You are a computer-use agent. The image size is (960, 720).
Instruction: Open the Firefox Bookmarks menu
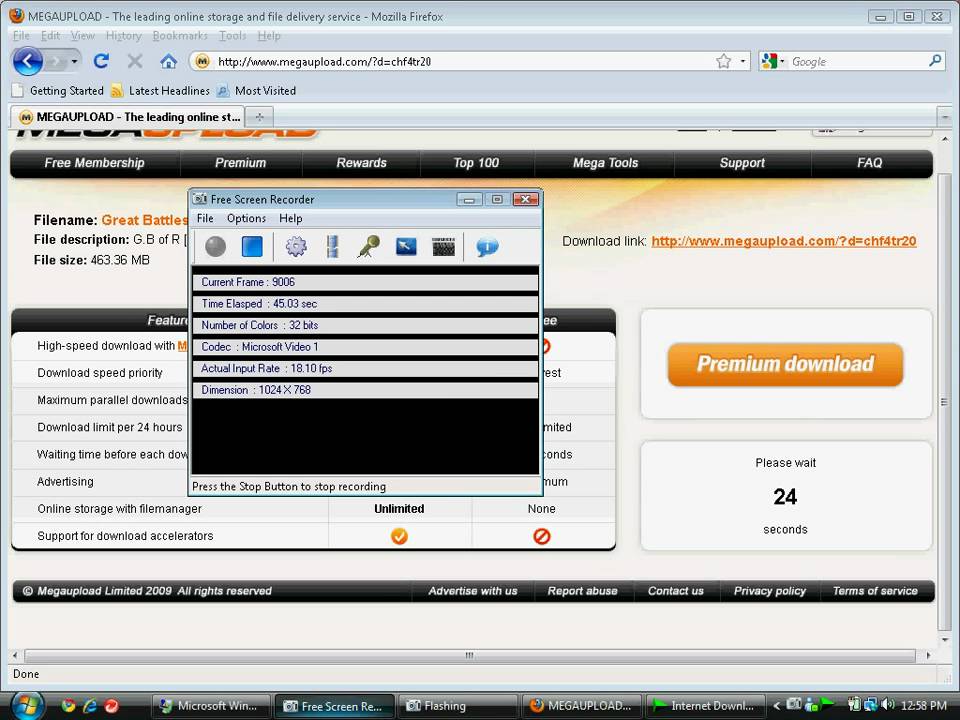(x=180, y=36)
